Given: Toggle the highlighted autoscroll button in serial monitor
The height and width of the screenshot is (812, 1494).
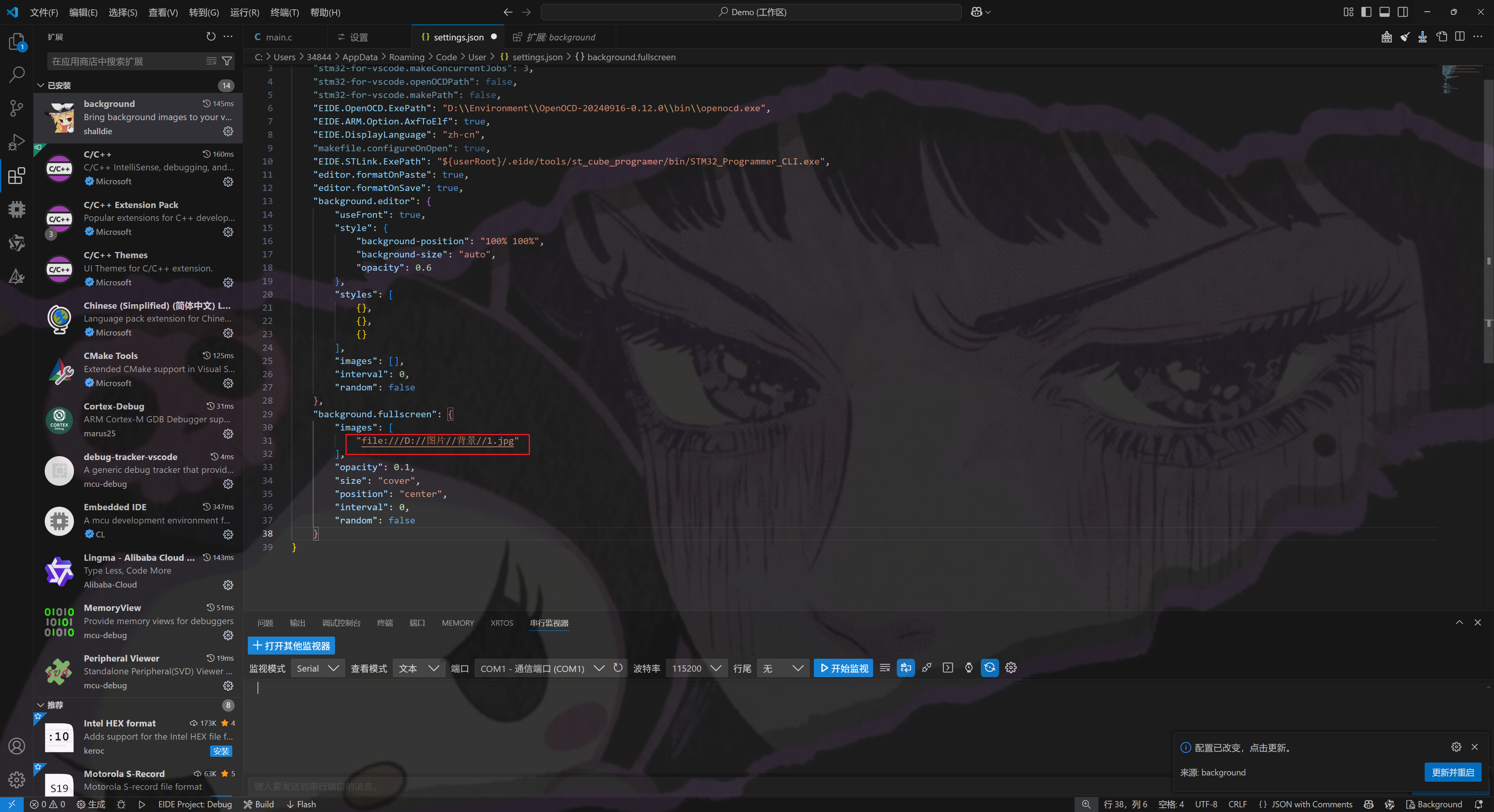Looking at the screenshot, I should pos(989,668).
